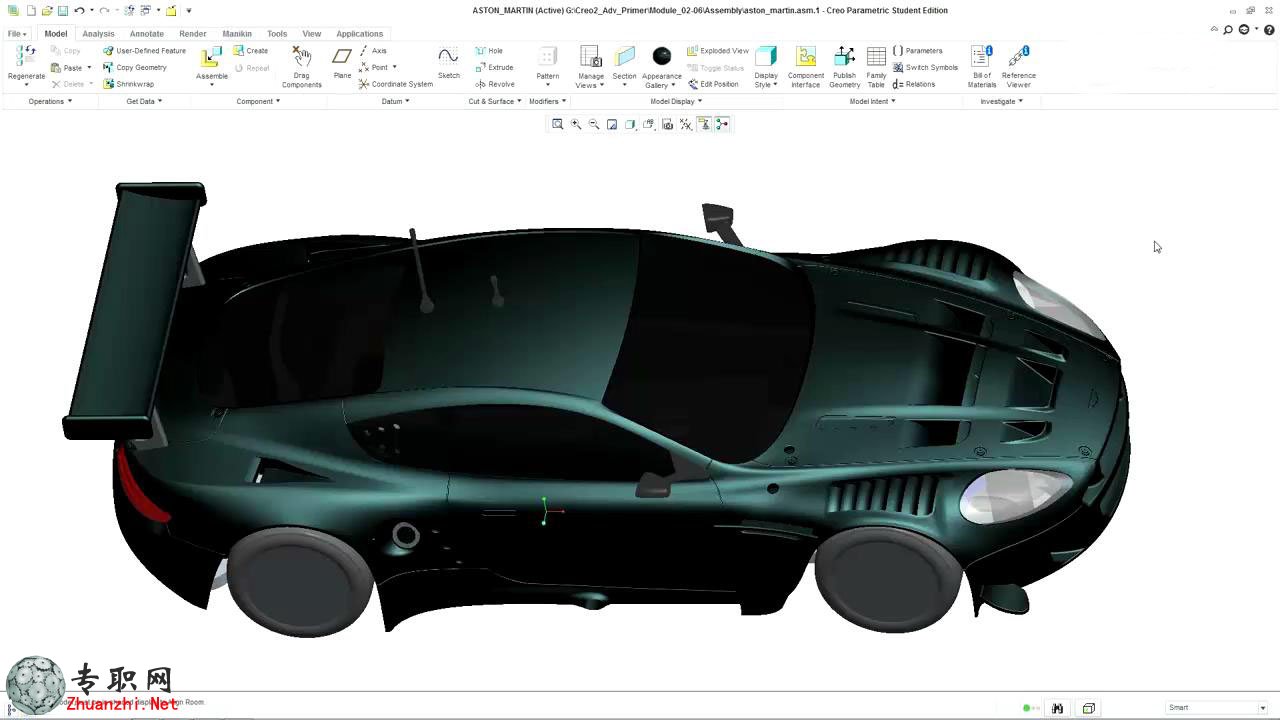The image size is (1280, 720).
Task: Expand the Get Data group
Action: point(144,101)
